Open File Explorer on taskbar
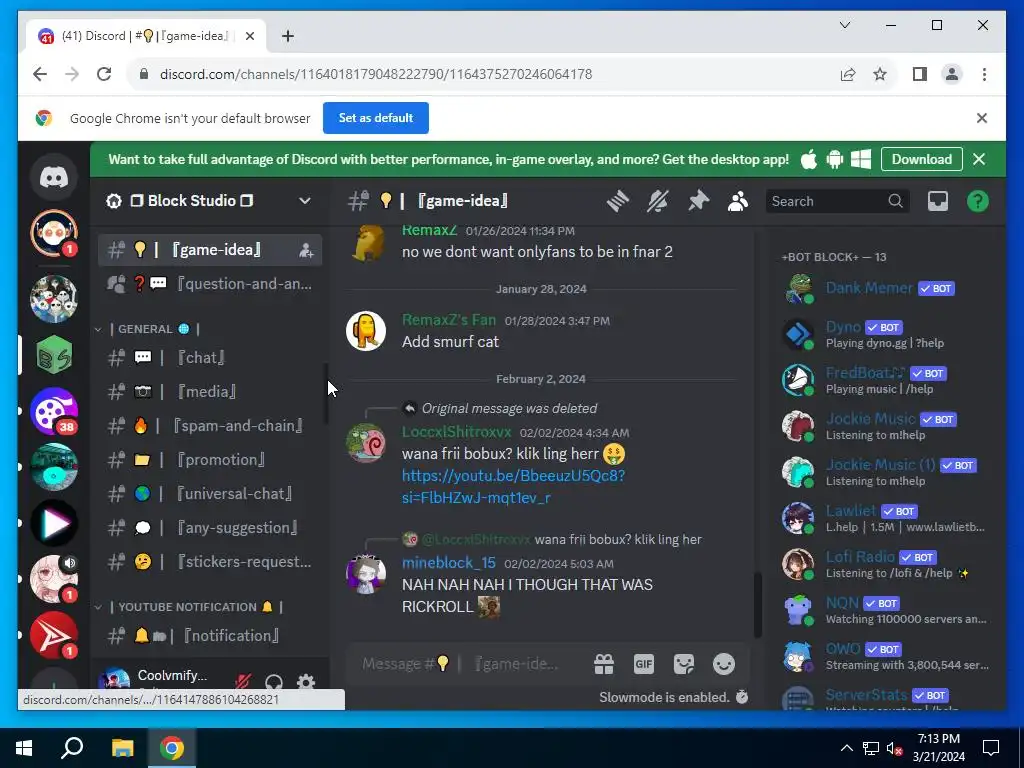Image resolution: width=1024 pixels, height=768 pixels. (122, 748)
